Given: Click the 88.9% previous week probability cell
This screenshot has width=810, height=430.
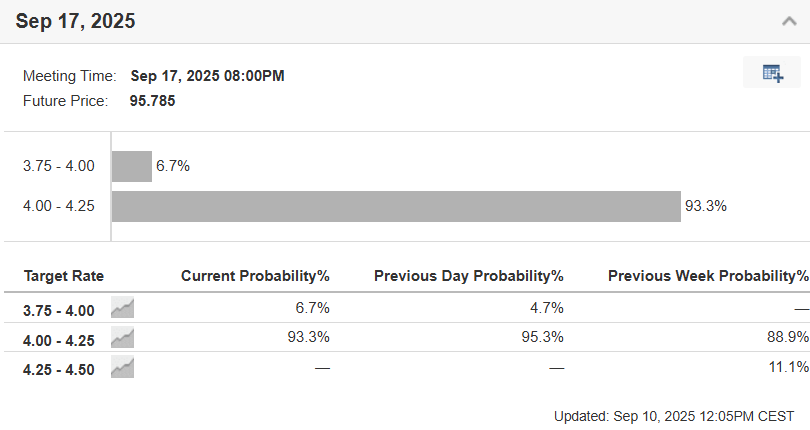Looking at the screenshot, I should (788, 337).
